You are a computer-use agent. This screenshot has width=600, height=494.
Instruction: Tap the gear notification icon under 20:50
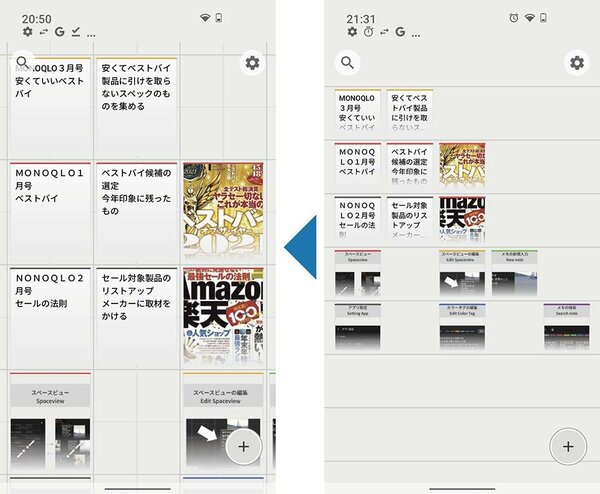28,32
